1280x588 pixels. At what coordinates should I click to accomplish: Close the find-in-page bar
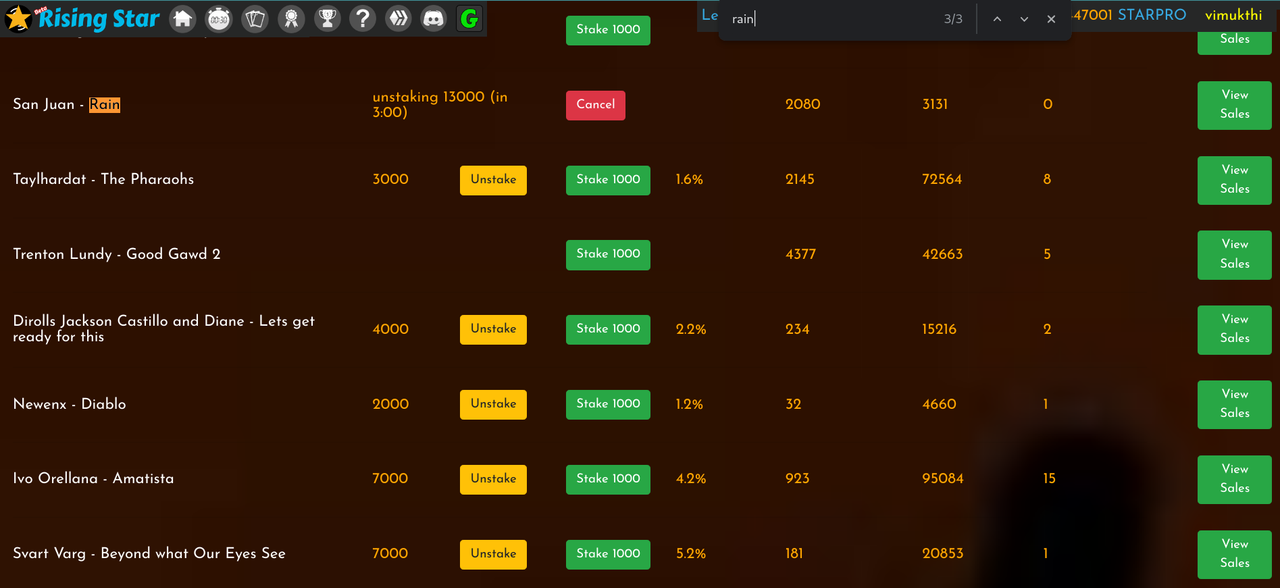tap(1051, 19)
